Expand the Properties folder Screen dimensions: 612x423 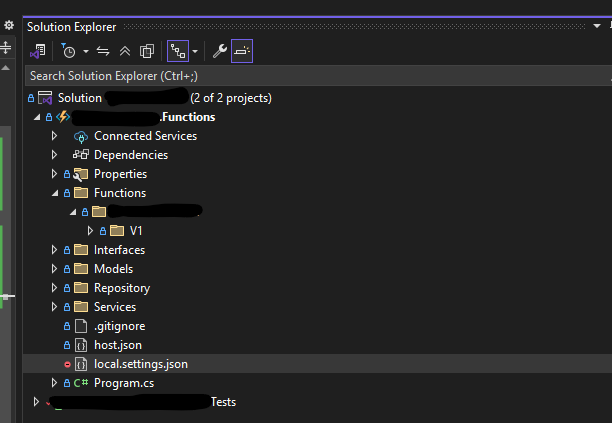pos(54,174)
